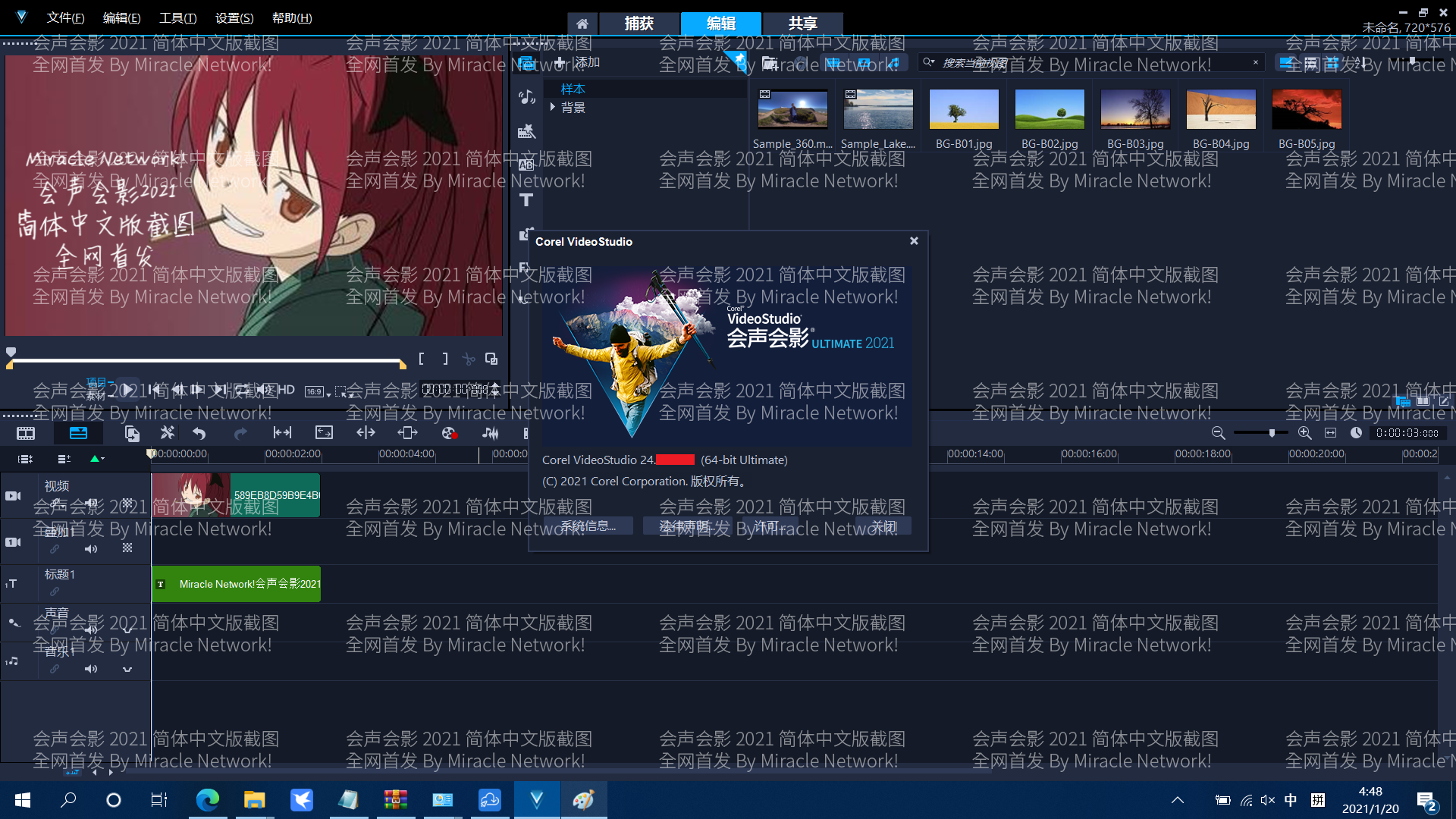Step to the previous frame

point(177,390)
